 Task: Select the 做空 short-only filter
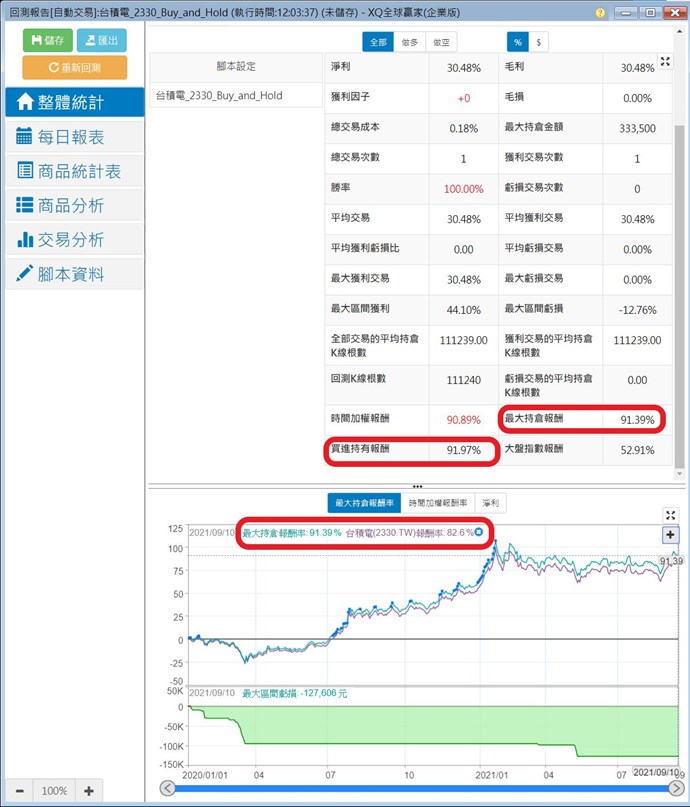[441, 42]
